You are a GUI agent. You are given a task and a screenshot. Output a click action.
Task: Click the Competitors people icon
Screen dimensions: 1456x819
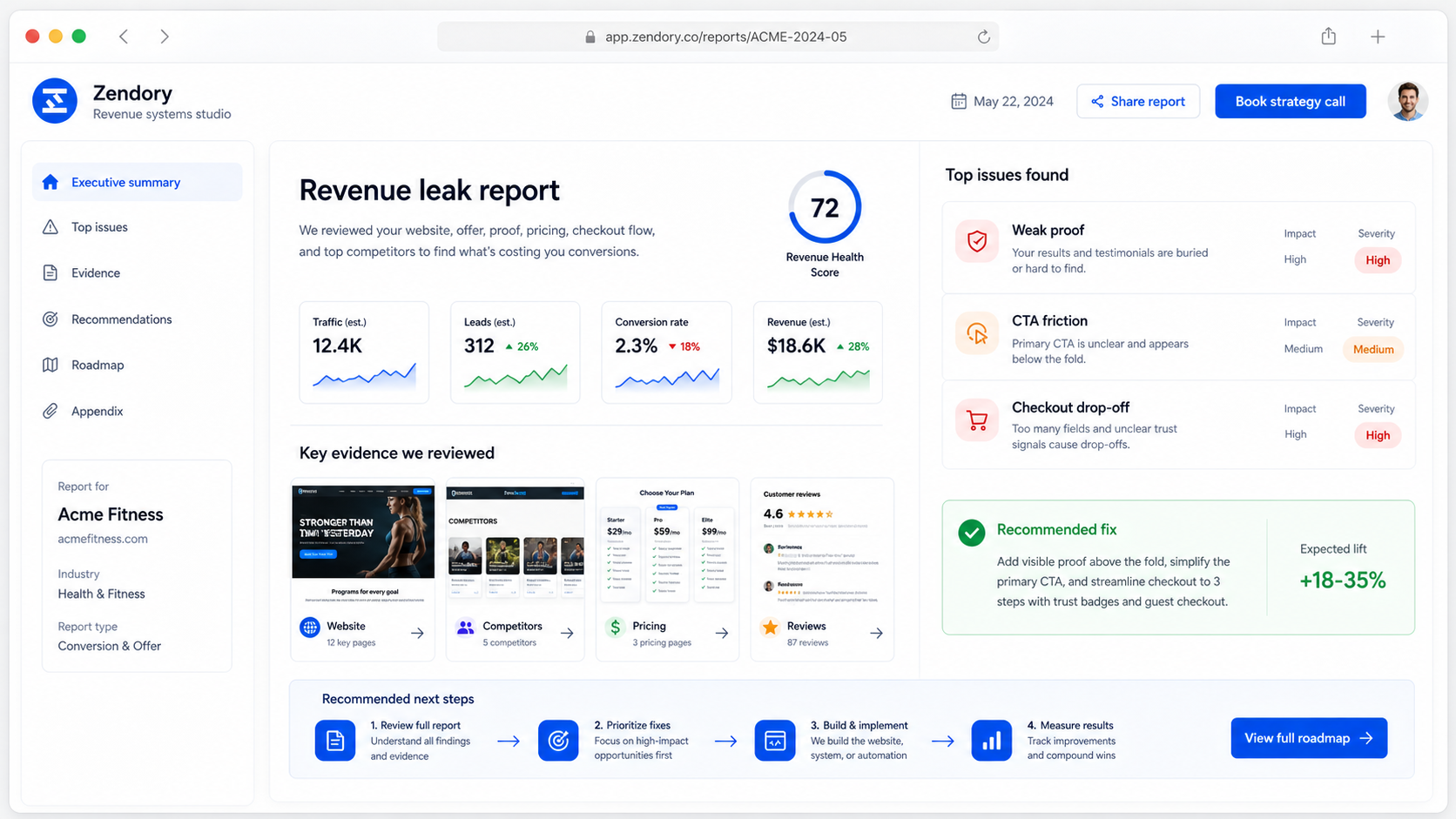pos(466,627)
